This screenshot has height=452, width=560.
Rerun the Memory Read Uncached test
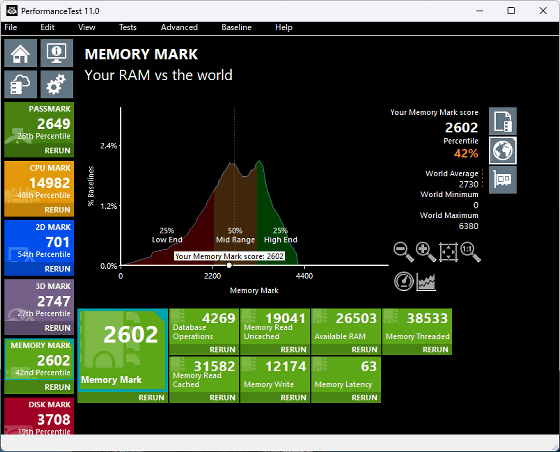coord(293,350)
